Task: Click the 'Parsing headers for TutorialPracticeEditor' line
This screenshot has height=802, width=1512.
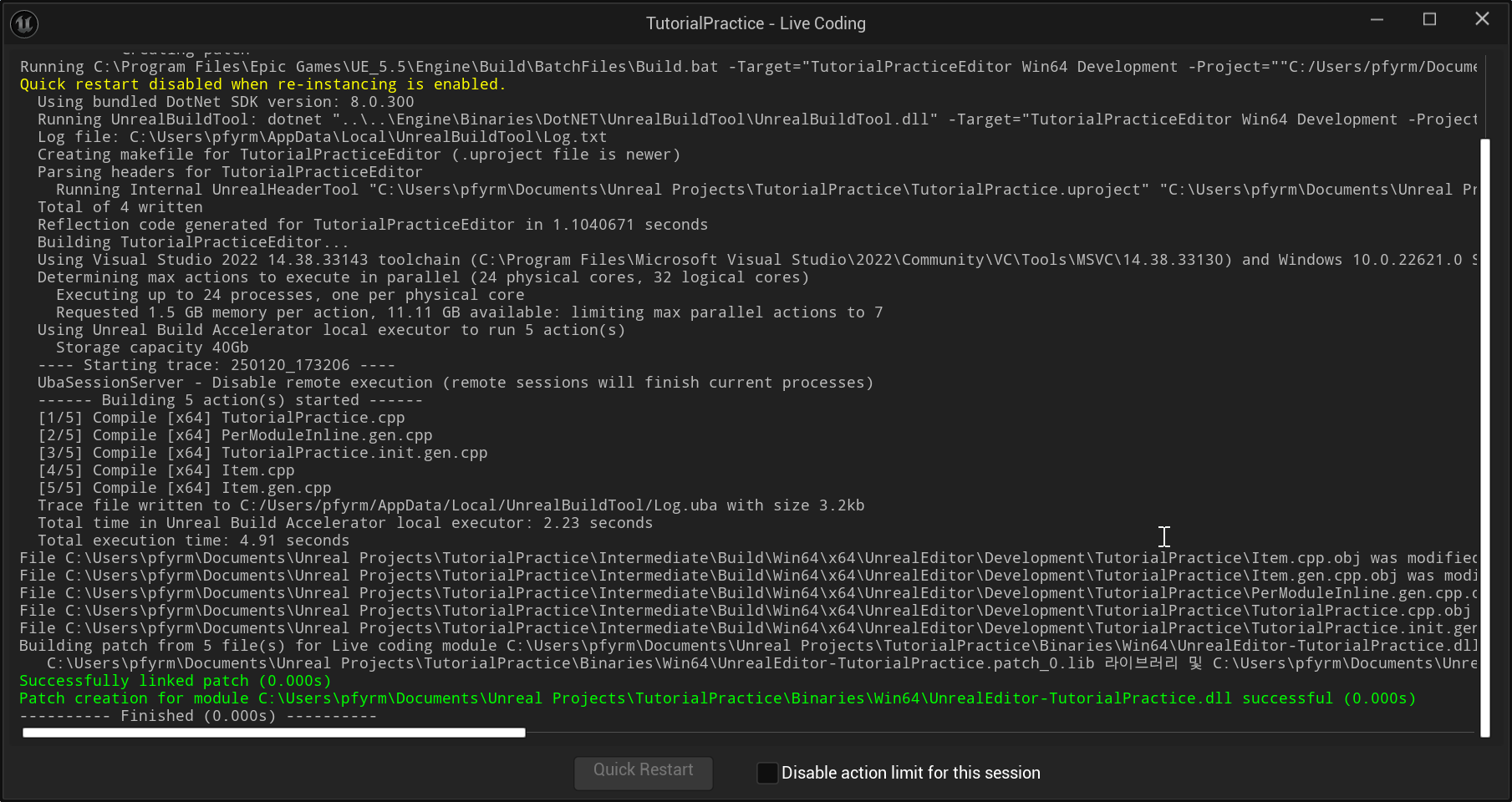Action: (230, 172)
